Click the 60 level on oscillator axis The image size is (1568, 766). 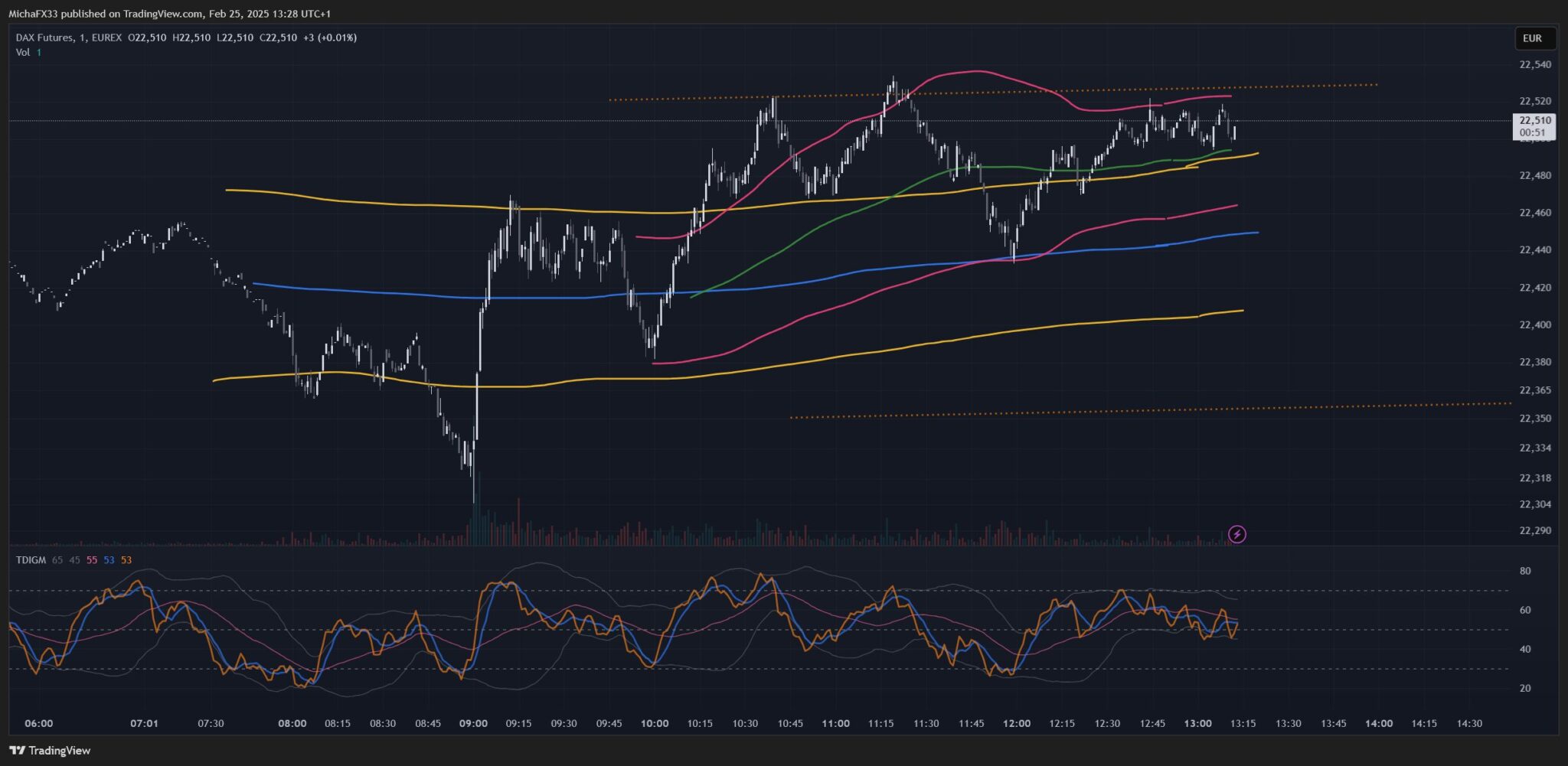(x=1525, y=610)
